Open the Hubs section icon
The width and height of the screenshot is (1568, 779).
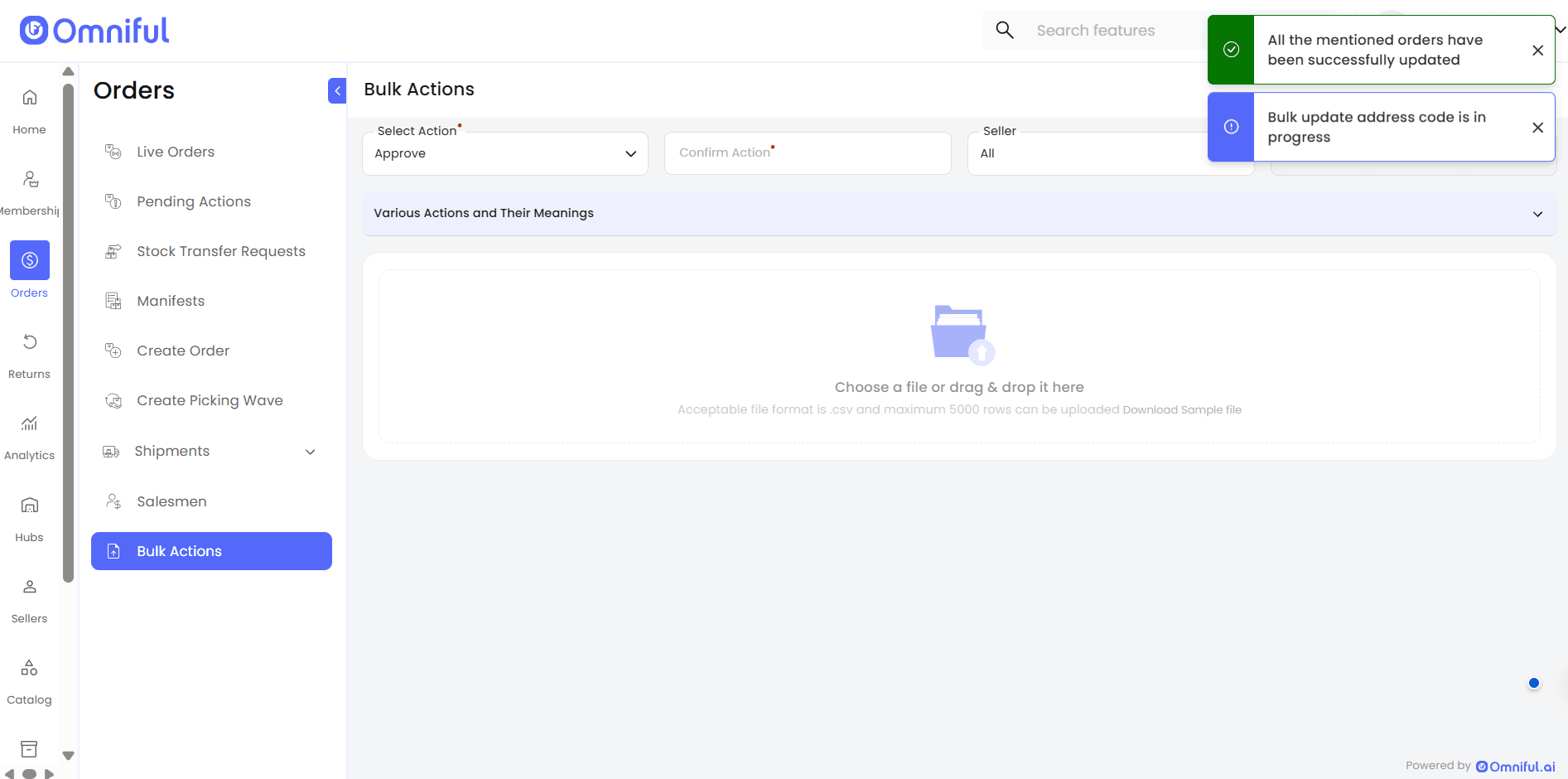click(x=30, y=506)
